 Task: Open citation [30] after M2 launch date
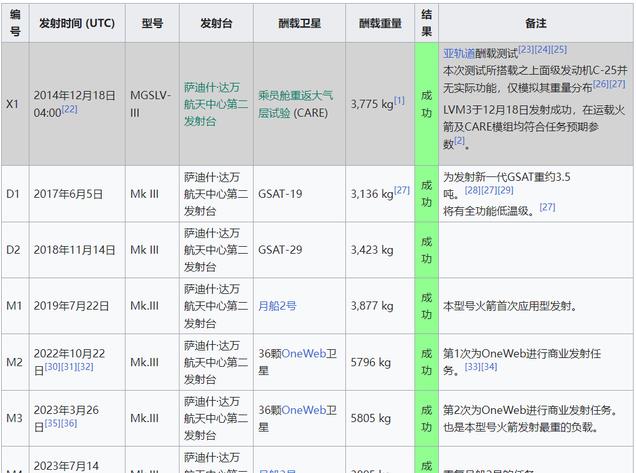[x=53, y=367]
